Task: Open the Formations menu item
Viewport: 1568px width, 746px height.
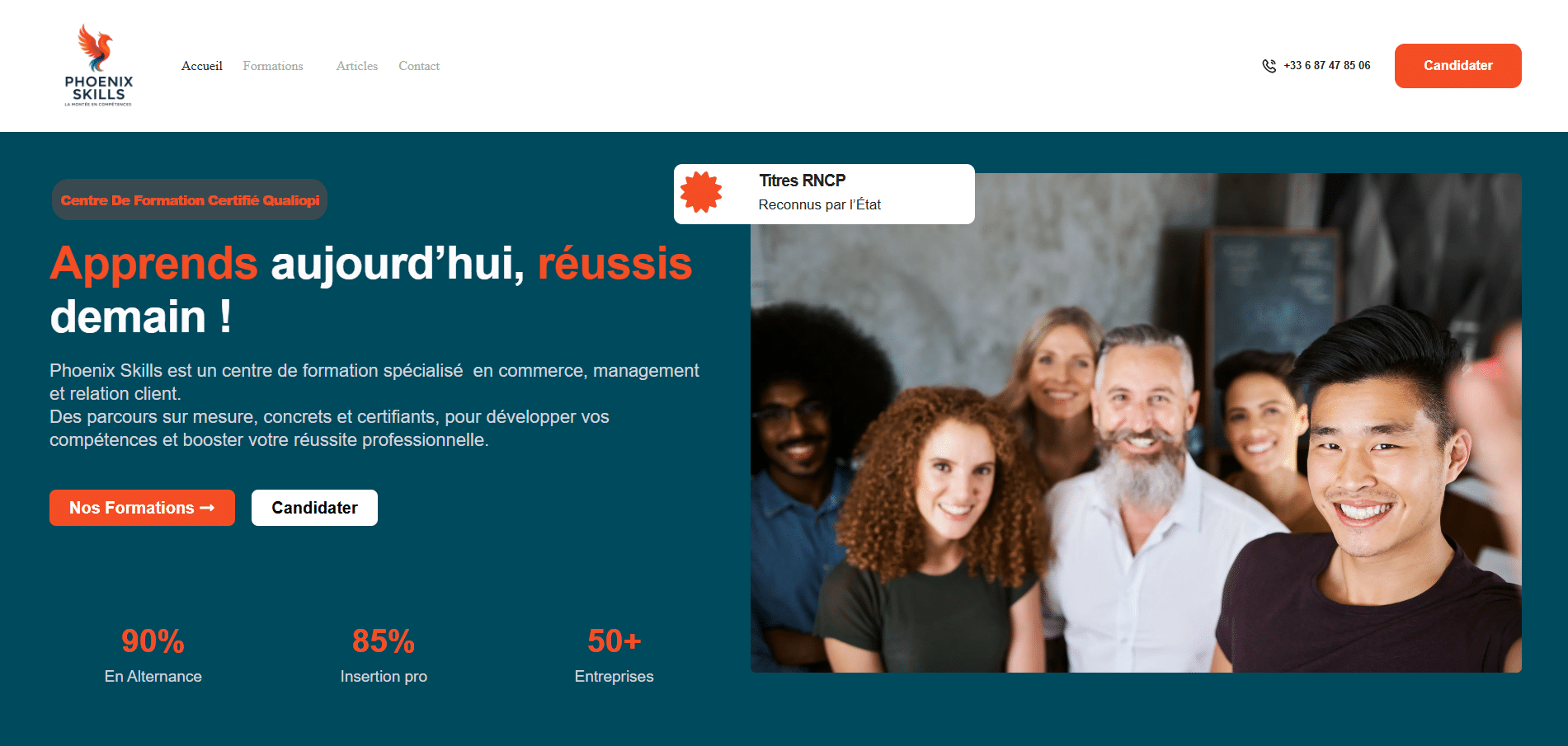Action: [273, 66]
